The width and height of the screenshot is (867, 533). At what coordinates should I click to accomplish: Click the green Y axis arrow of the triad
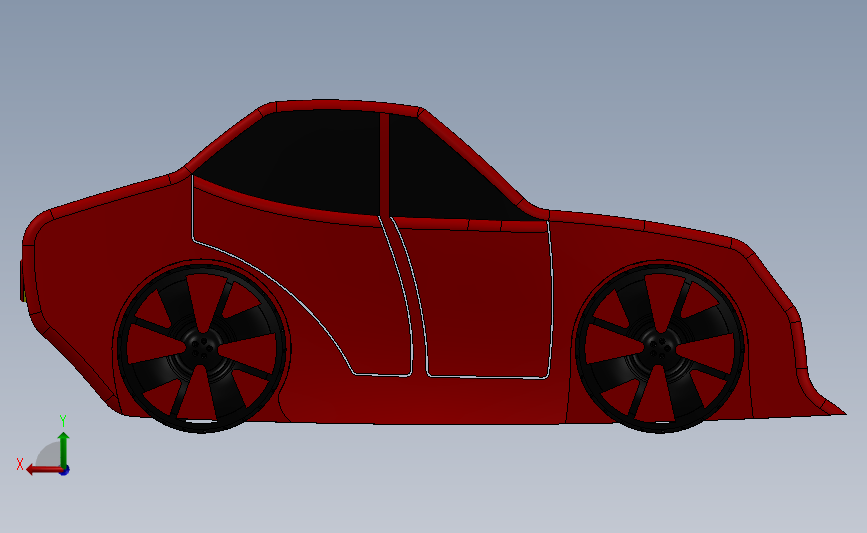pyautogui.click(x=64, y=450)
